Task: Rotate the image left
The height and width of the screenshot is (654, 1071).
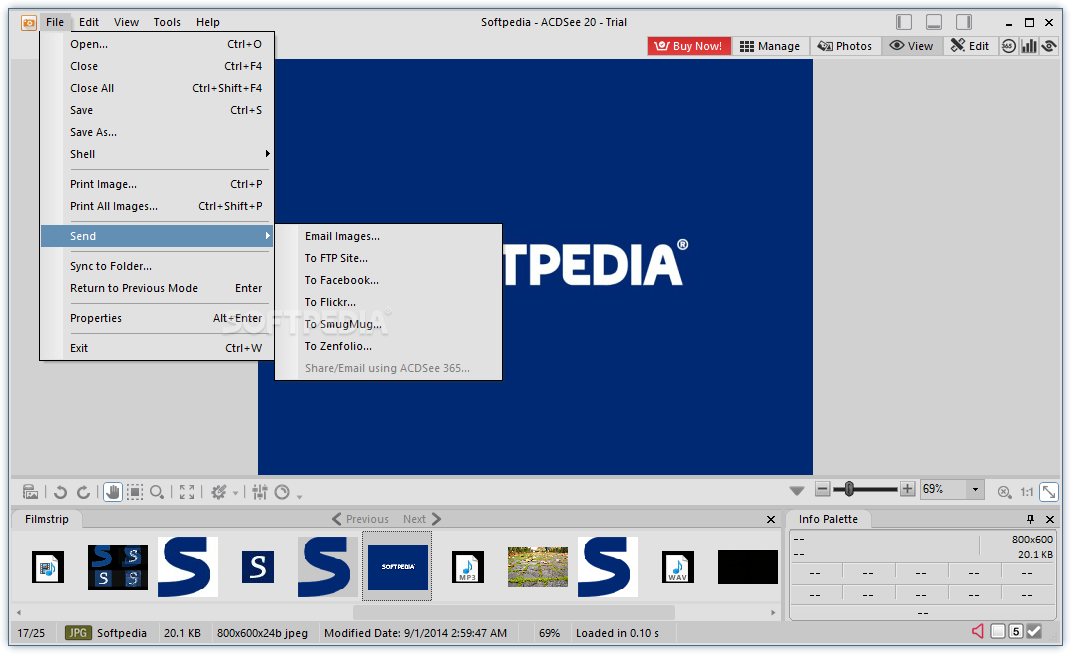Action: tap(60, 492)
